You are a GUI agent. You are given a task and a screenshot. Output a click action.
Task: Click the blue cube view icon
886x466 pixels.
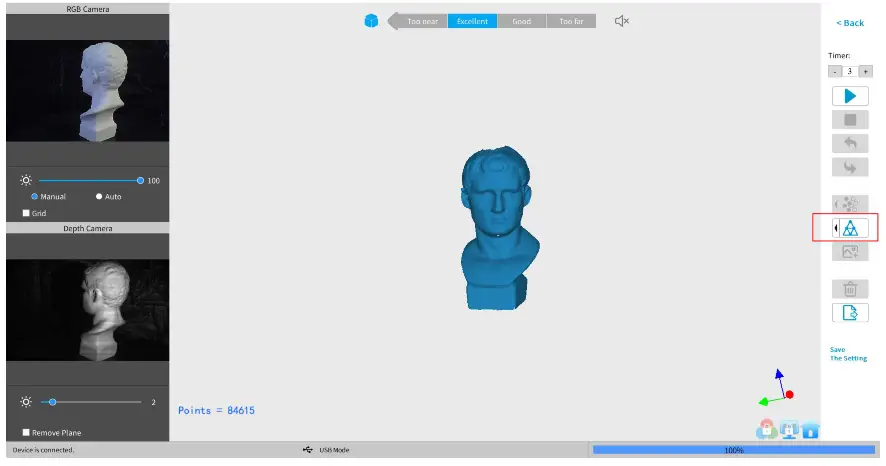pos(371,21)
